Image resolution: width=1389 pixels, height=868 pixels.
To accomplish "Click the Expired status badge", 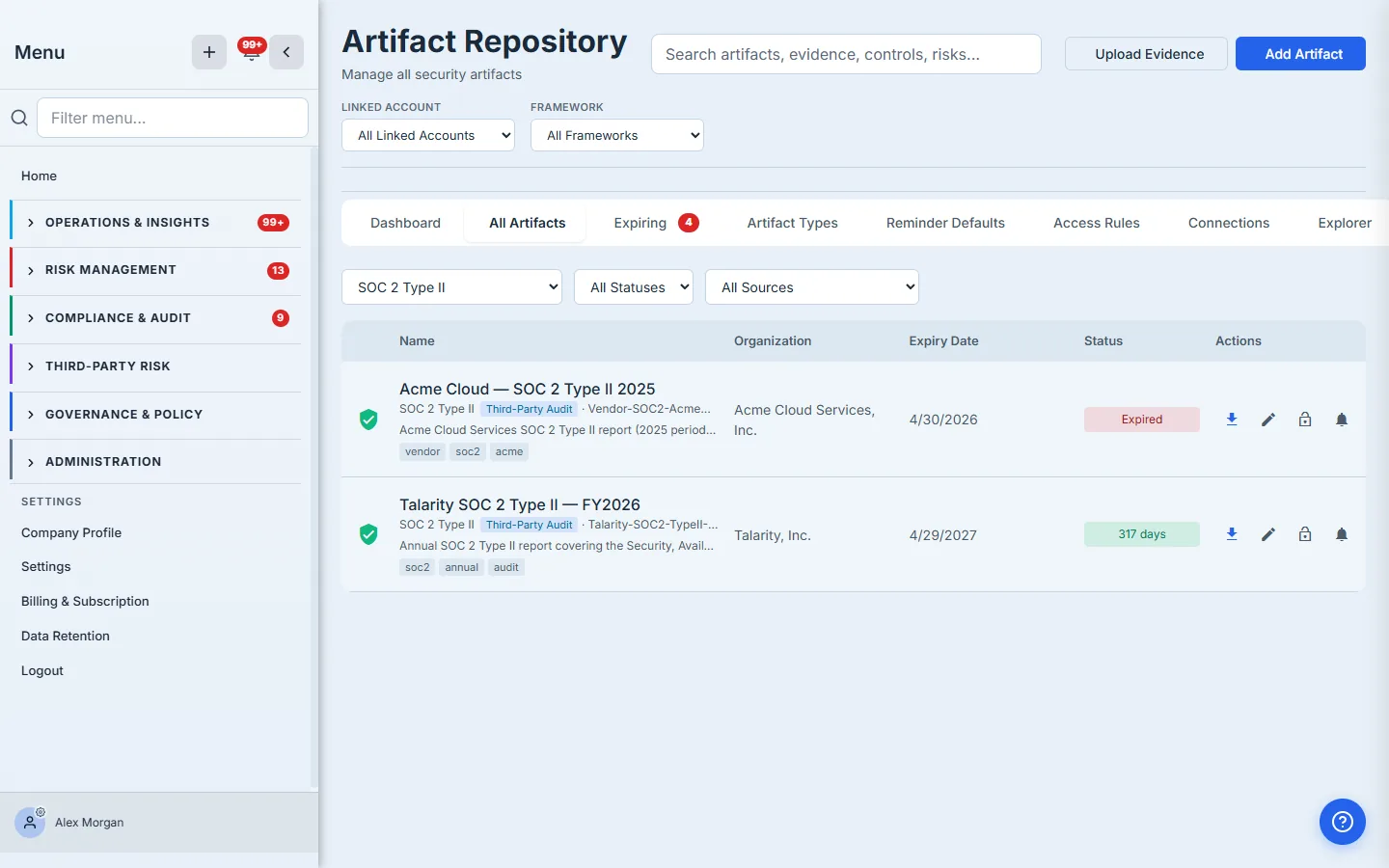I will pos(1142,420).
